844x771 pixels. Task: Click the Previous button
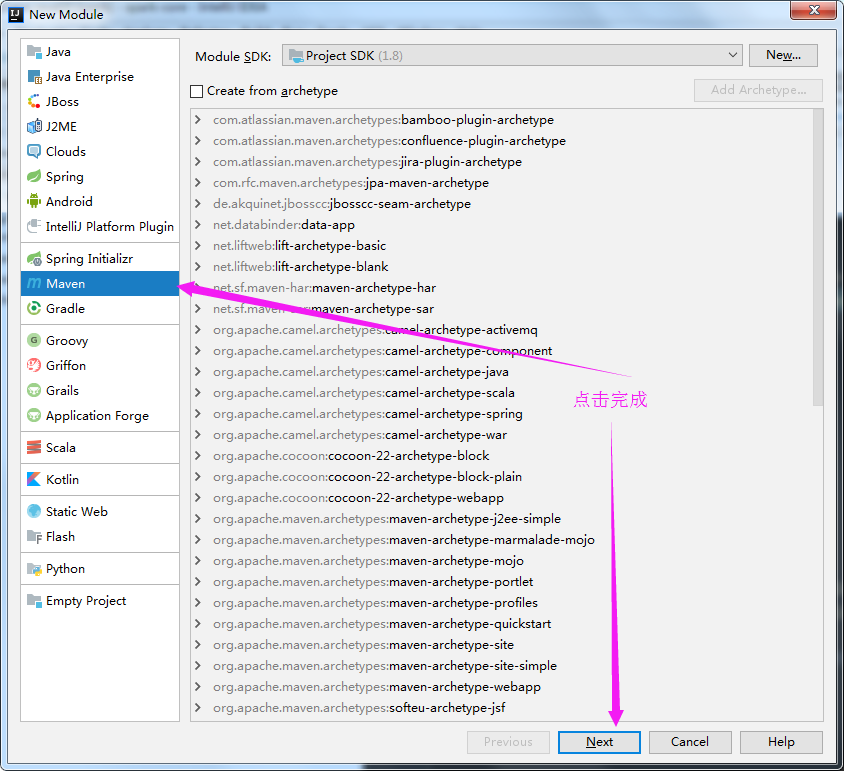[x=508, y=742]
